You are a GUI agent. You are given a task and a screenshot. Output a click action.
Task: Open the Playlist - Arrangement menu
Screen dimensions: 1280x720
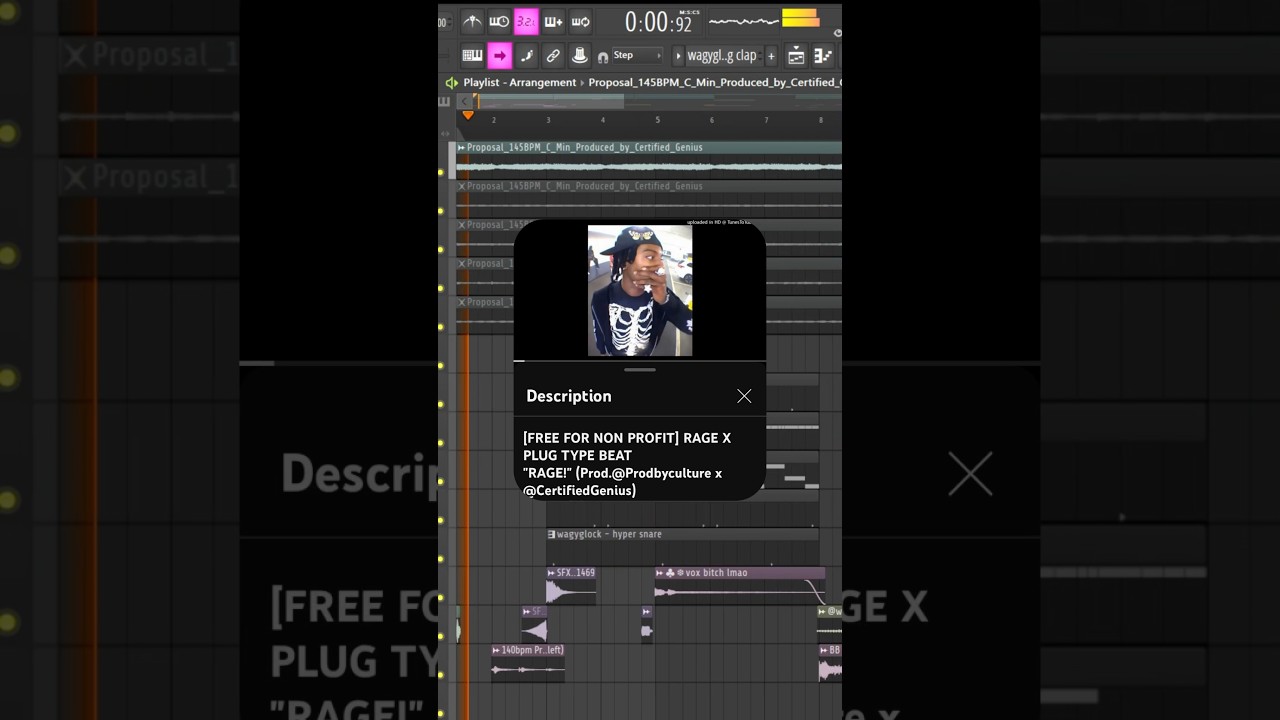pos(519,83)
